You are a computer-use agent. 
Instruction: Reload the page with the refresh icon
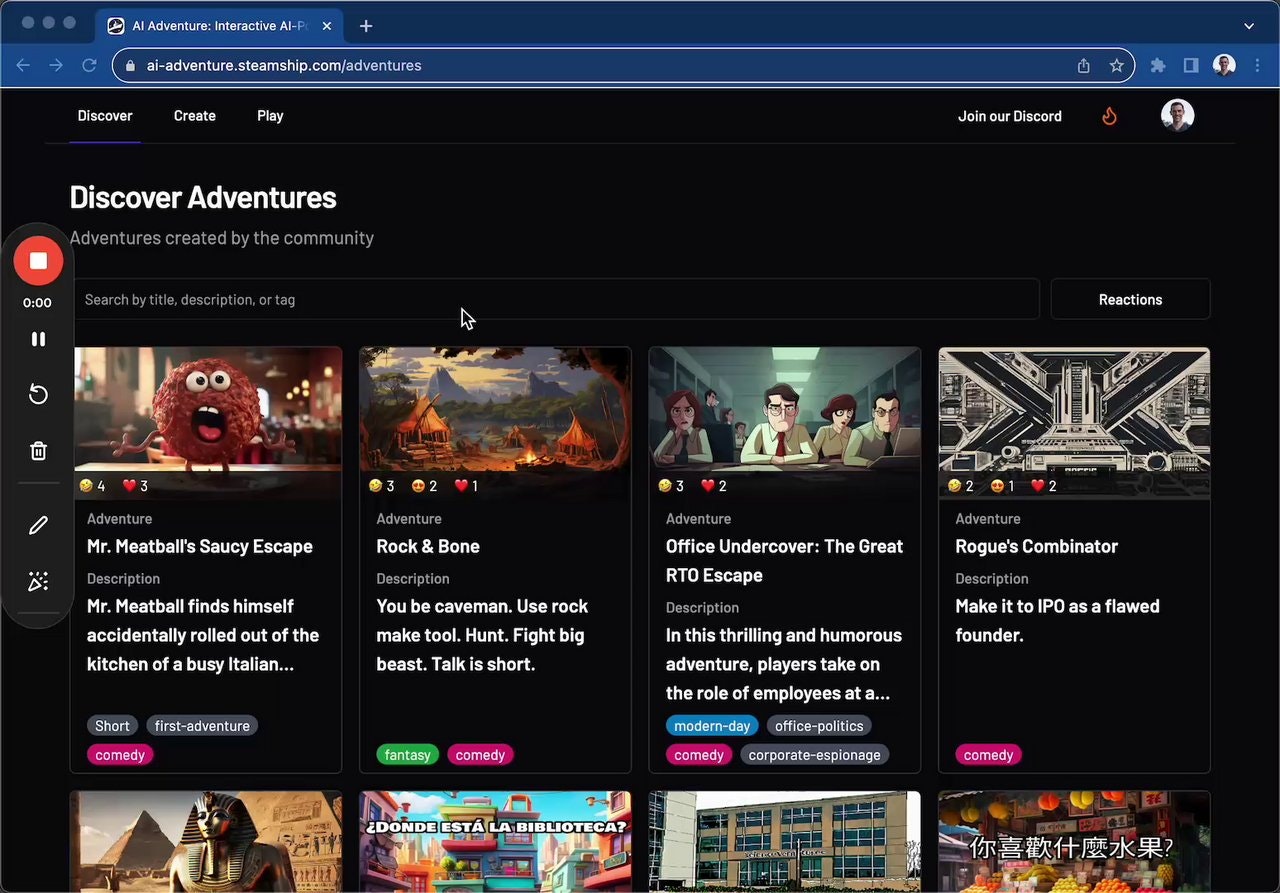tap(89, 65)
